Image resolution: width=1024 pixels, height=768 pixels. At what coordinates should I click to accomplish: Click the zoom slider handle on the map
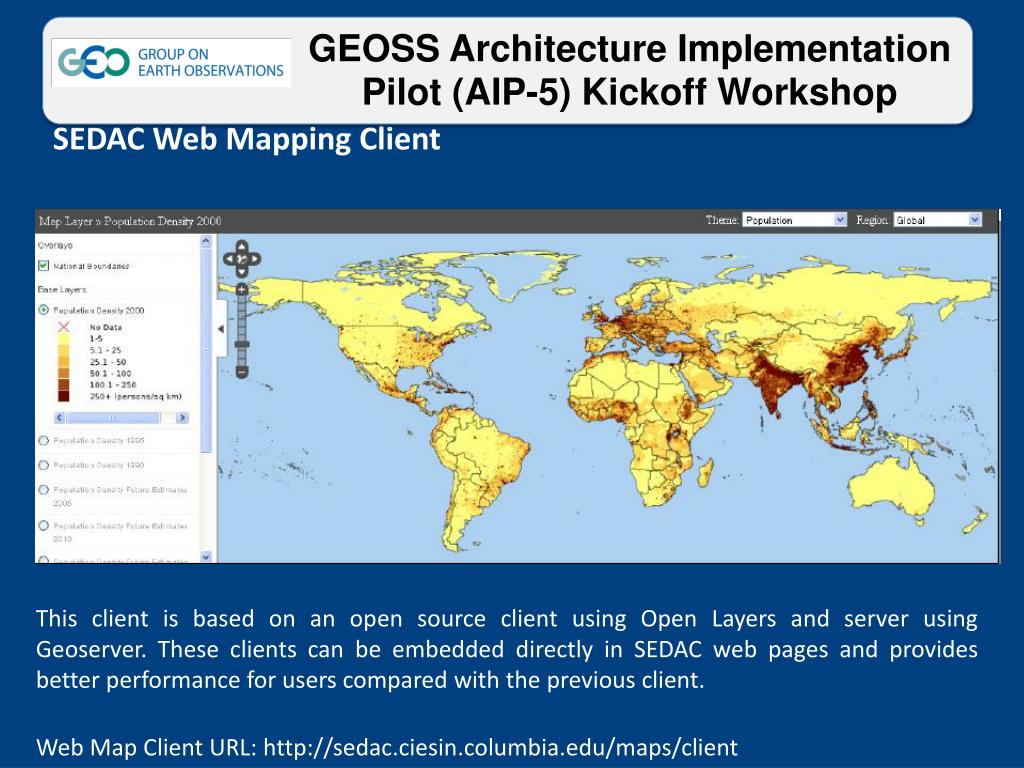[242, 344]
